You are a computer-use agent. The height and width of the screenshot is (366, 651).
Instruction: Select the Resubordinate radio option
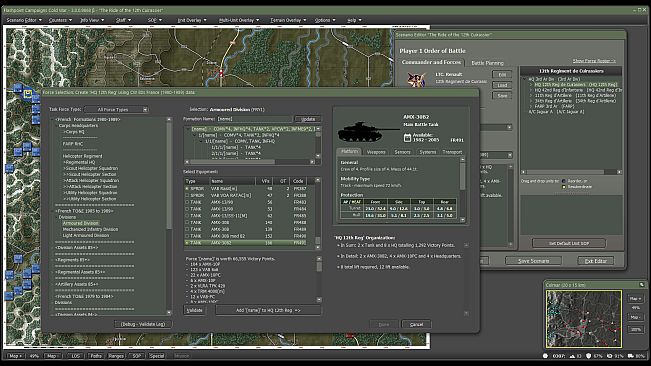pyautogui.click(x=564, y=187)
